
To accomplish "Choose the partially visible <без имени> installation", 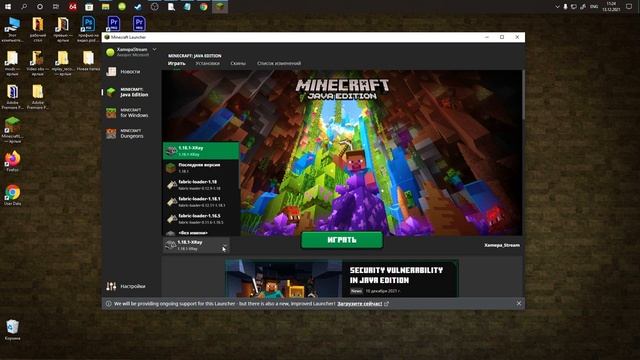I will point(201,232).
